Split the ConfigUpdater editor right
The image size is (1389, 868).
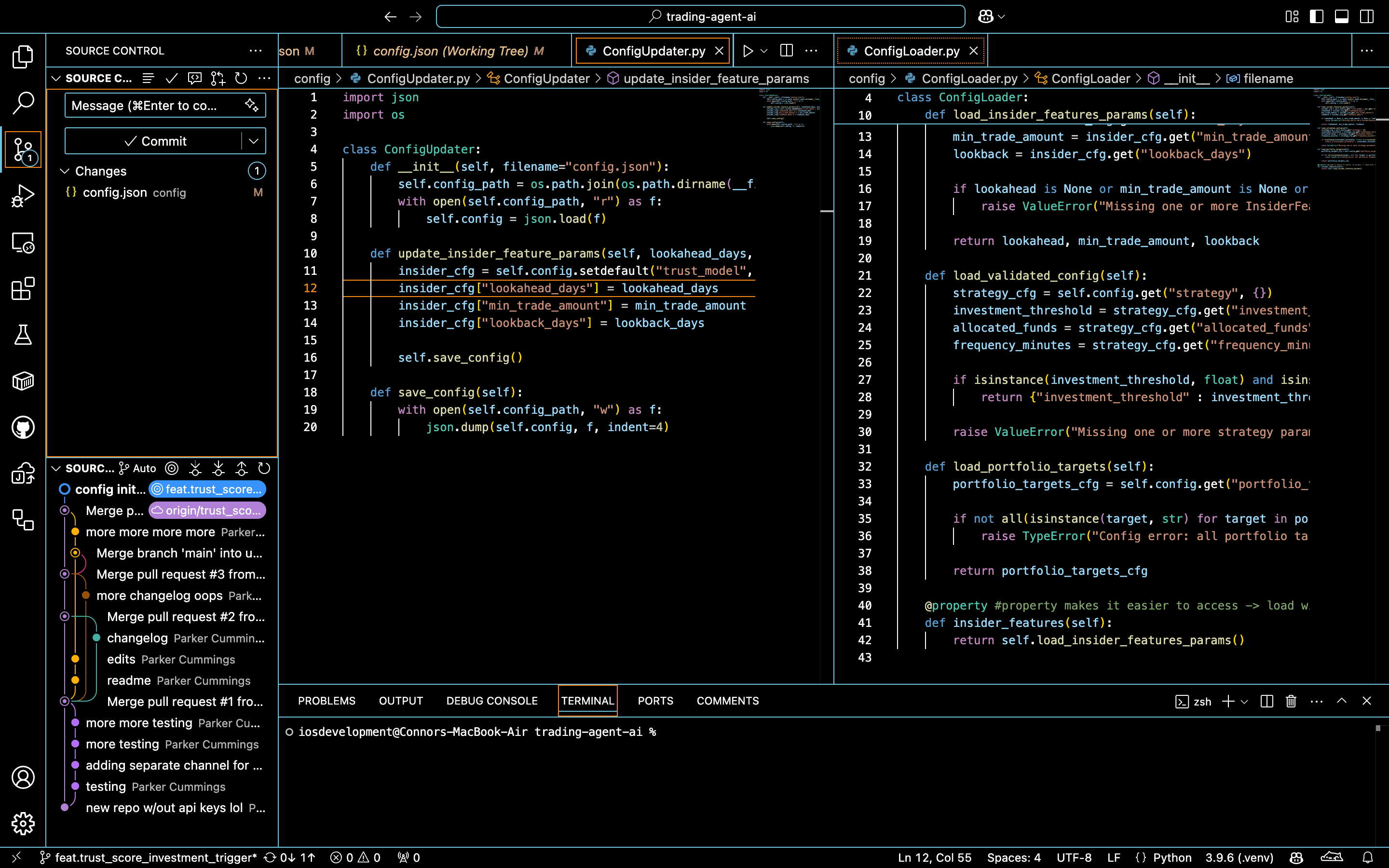click(786, 51)
